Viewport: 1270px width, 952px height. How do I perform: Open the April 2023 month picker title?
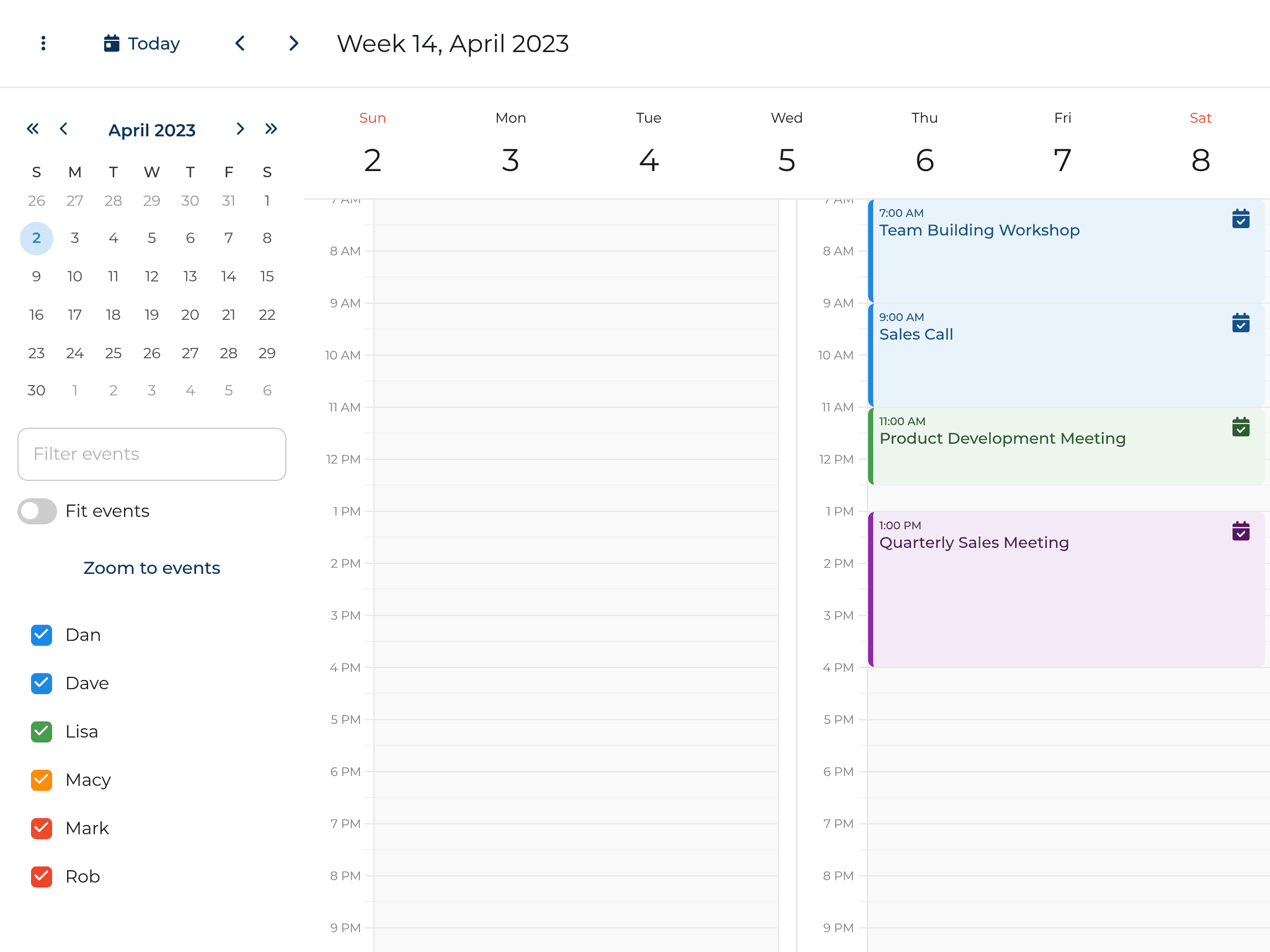click(x=152, y=130)
